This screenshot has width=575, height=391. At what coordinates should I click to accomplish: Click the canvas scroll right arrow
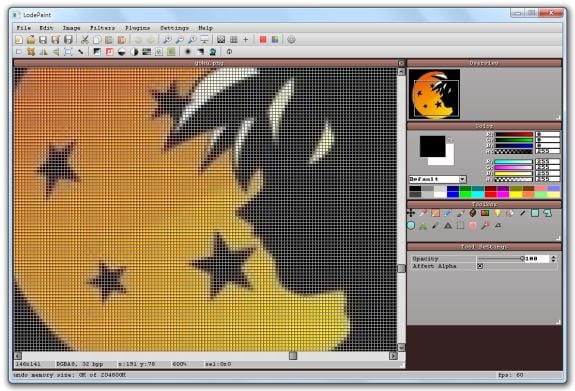[x=393, y=355]
